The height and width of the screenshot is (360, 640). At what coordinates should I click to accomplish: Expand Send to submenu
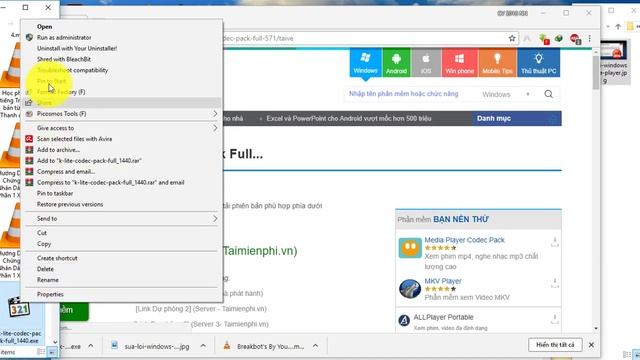(x=122, y=219)
